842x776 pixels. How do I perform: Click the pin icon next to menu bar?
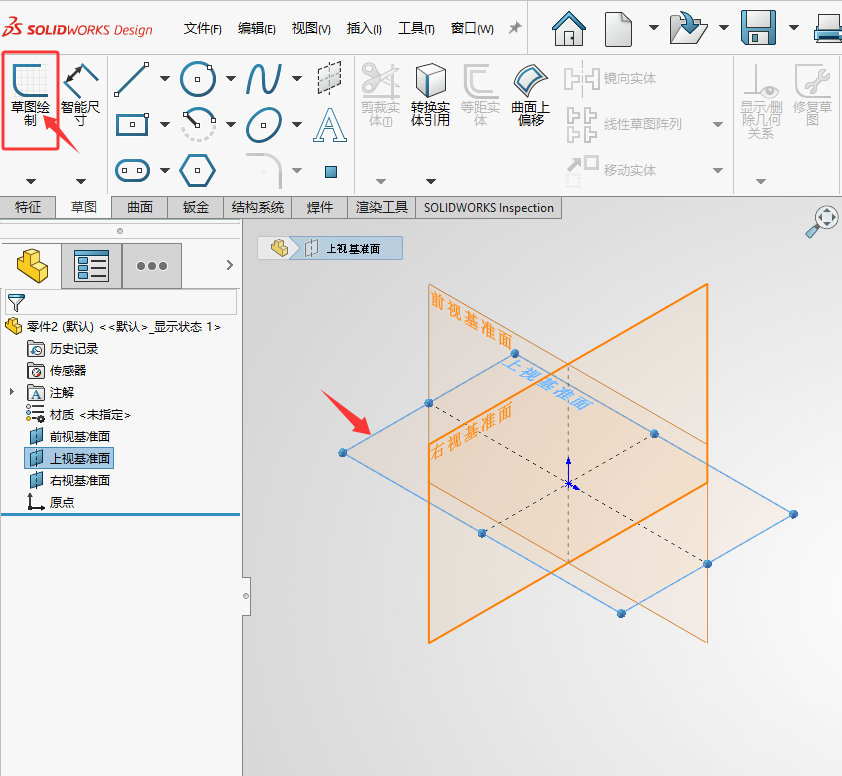pyautogui.click(x=515, y=27)
